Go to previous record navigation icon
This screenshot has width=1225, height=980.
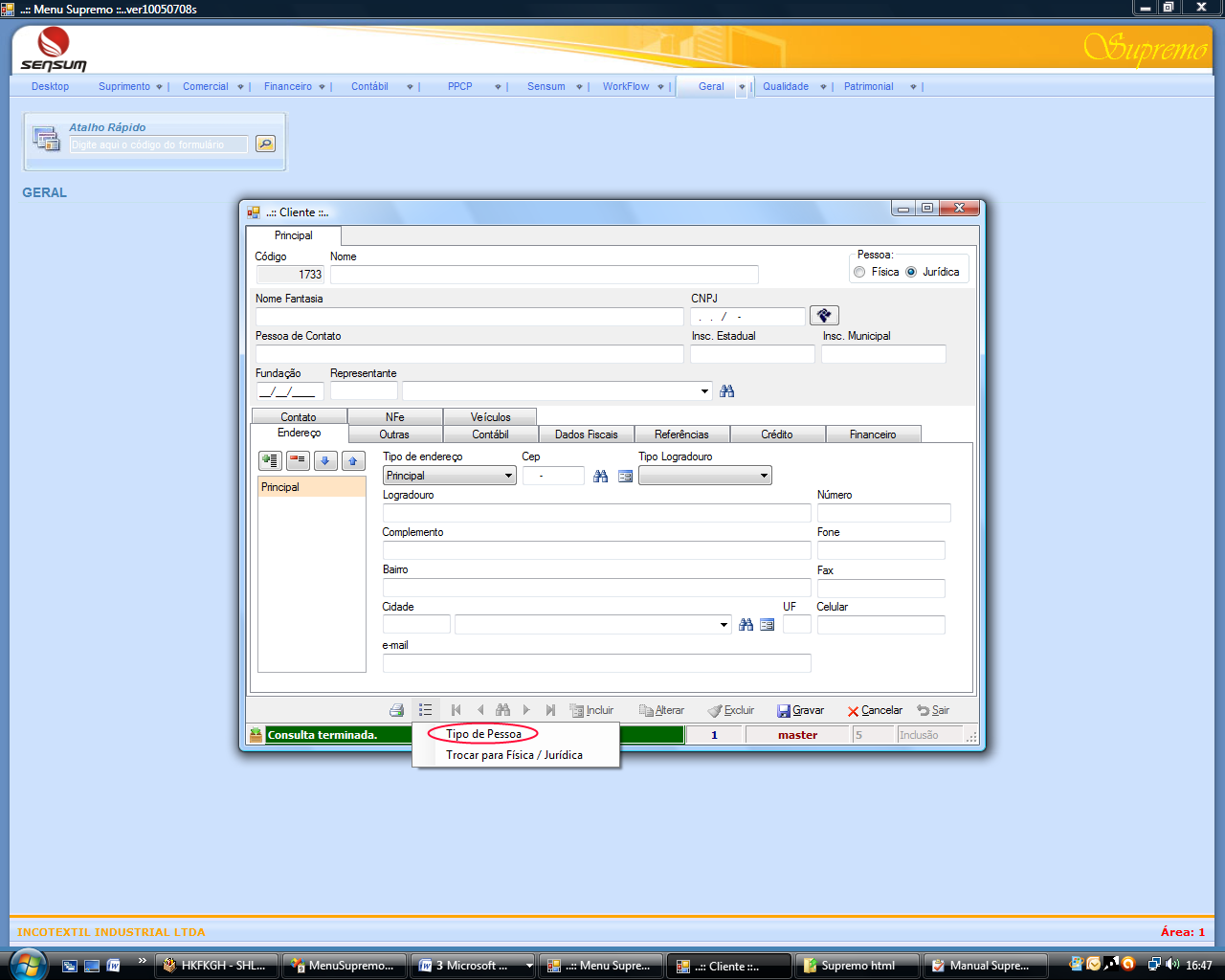[480, 710]
